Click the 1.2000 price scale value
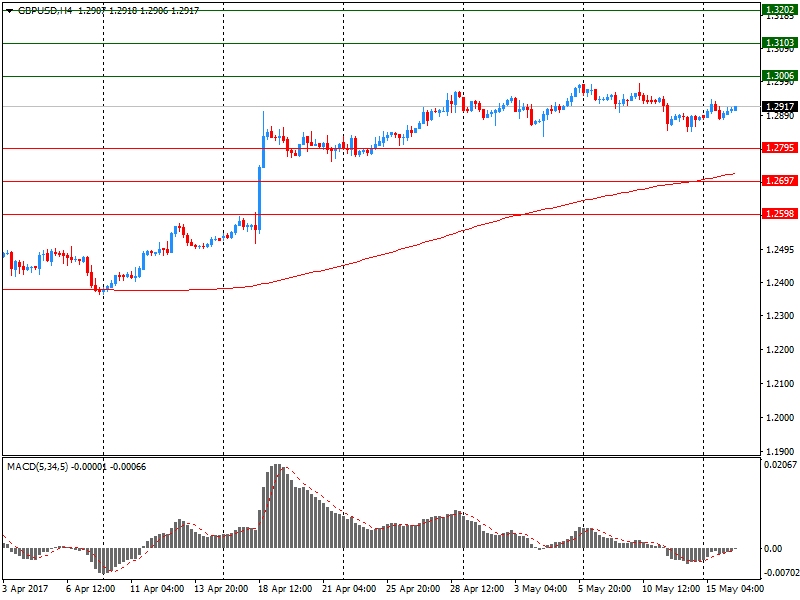 [x=780, y=417]
